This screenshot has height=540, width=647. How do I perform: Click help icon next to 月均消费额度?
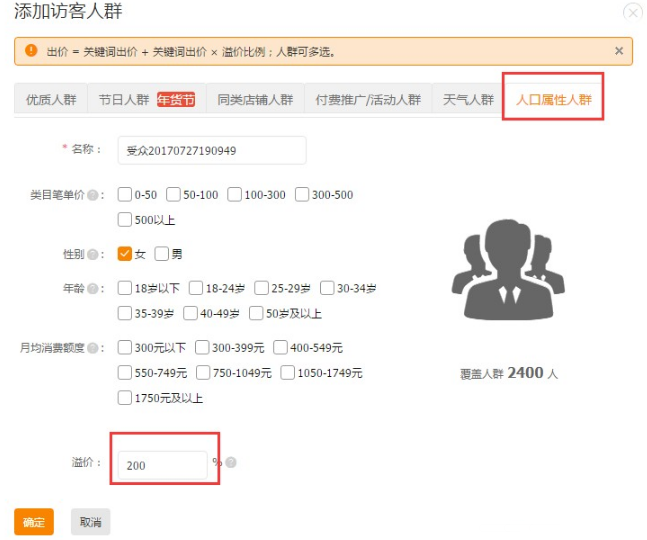pyautogui.click(x=92, y=349)
